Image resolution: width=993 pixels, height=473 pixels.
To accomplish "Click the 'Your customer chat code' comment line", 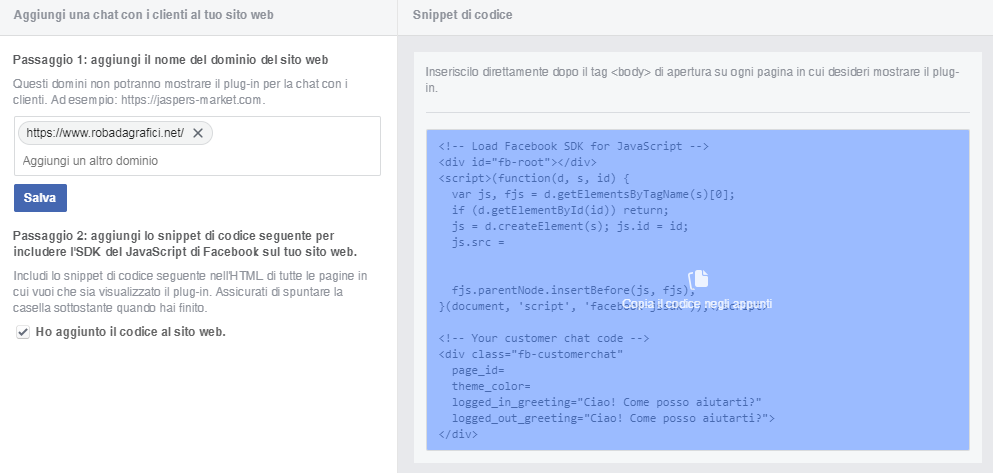I will [544, 338].
